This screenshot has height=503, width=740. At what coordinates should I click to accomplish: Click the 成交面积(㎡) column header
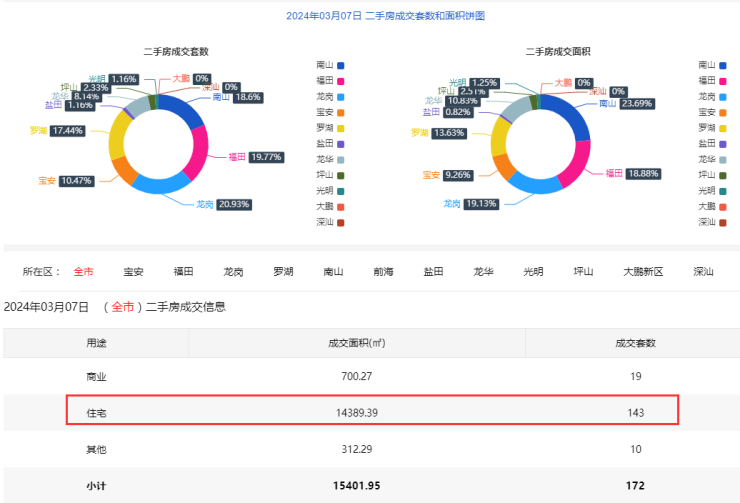[x=356, y=343]
